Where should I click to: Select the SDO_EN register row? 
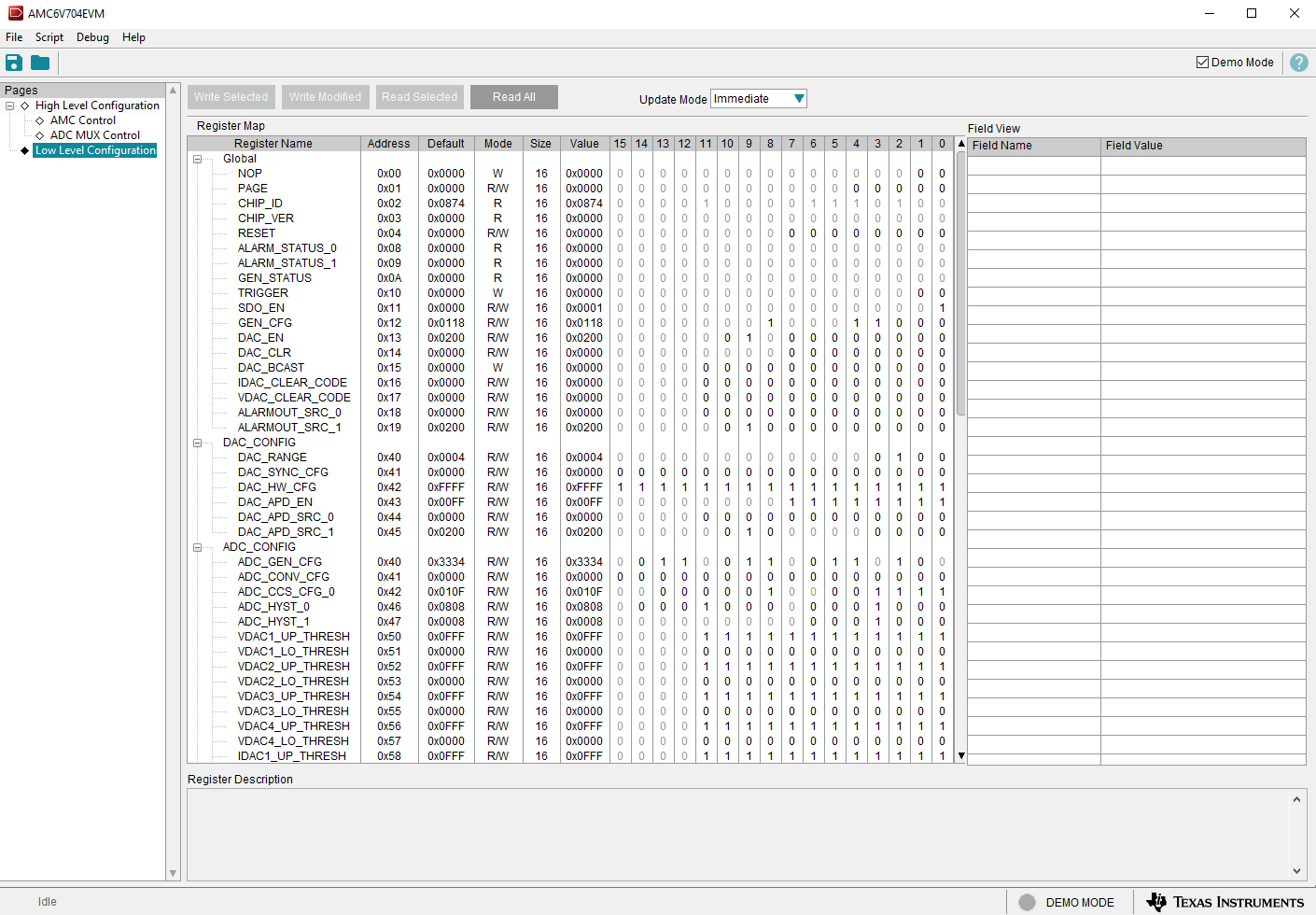(x=570, y=308)
